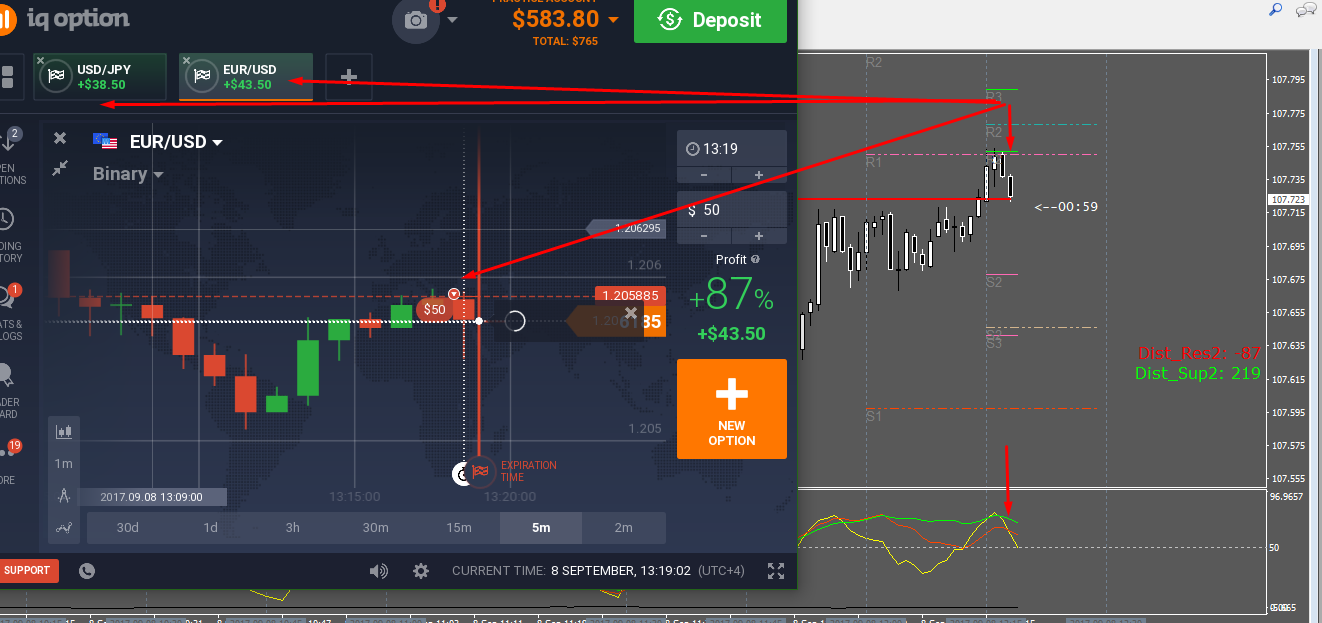Viewport: 1322px width, 623px height.
Task: Select the 3h time range
Action: coord(293,528)
